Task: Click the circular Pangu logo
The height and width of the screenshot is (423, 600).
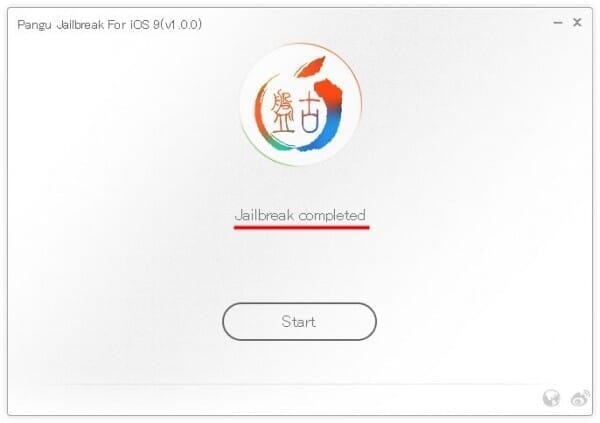Action: click(301, 105)
